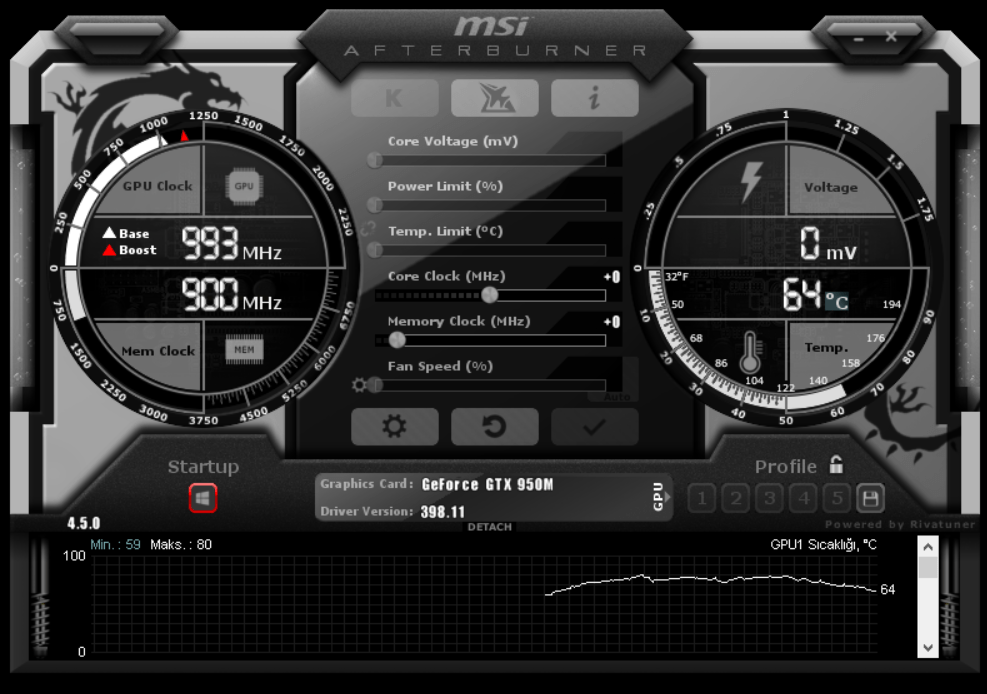The height and width of the screenshot is (694, 987).
Task: Open the Kombustor K button
Action: point(395,98)
